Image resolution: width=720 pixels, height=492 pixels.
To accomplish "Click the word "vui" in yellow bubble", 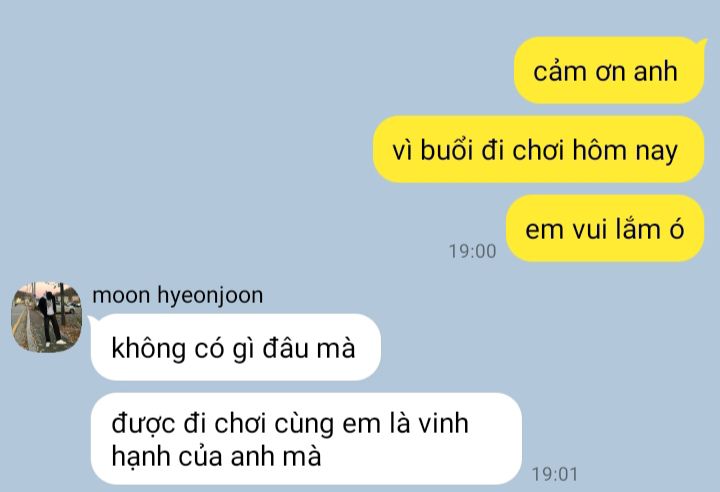I will point(590,229).
